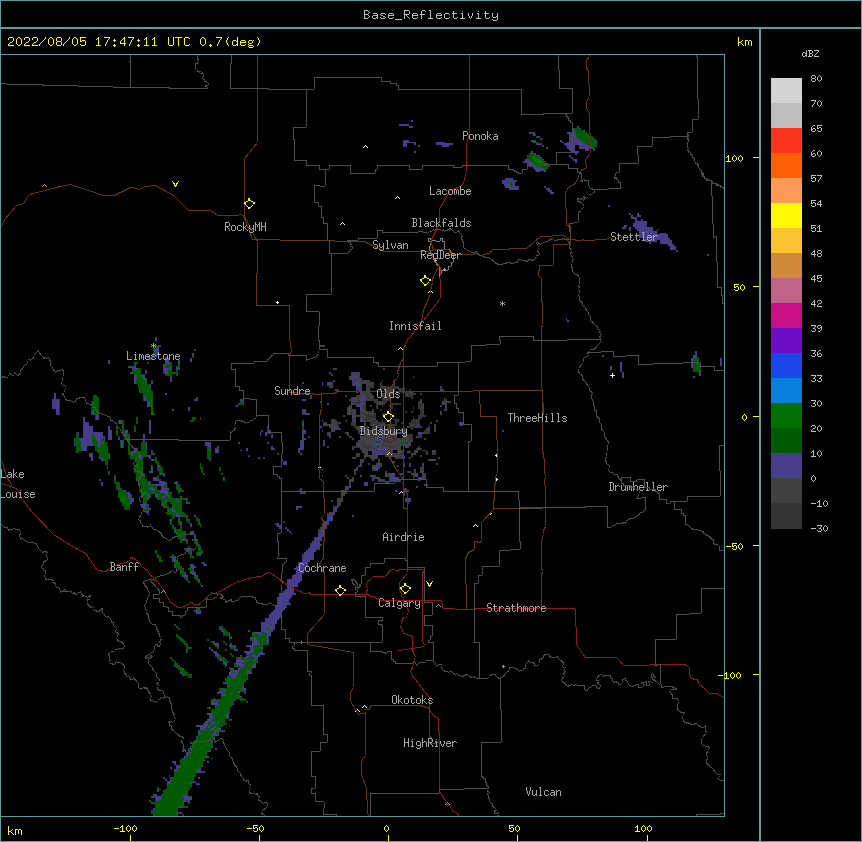This screenshot has width=862, height=842.
Task: Click the purple-blue 10 dBZ legend swatch
Action: click(x=786, y=466)
